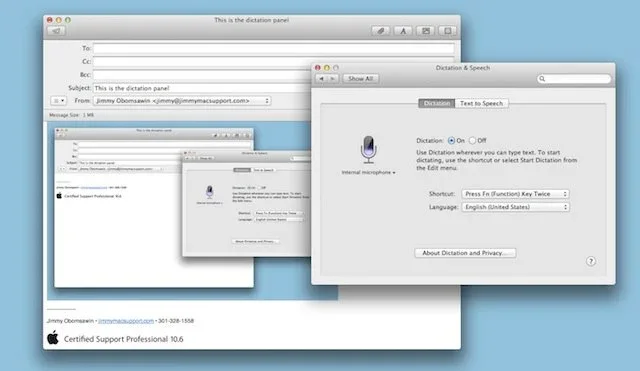The height and width of the screenshot is (371, 640).
Task: Click the Subject field in mail window
Action: click(x=202, y=88)
